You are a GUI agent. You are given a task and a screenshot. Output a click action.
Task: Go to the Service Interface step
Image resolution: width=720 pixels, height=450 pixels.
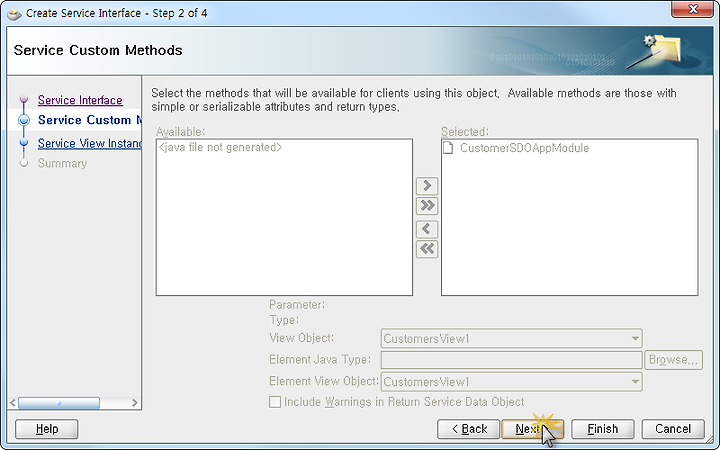pos(80,100)
